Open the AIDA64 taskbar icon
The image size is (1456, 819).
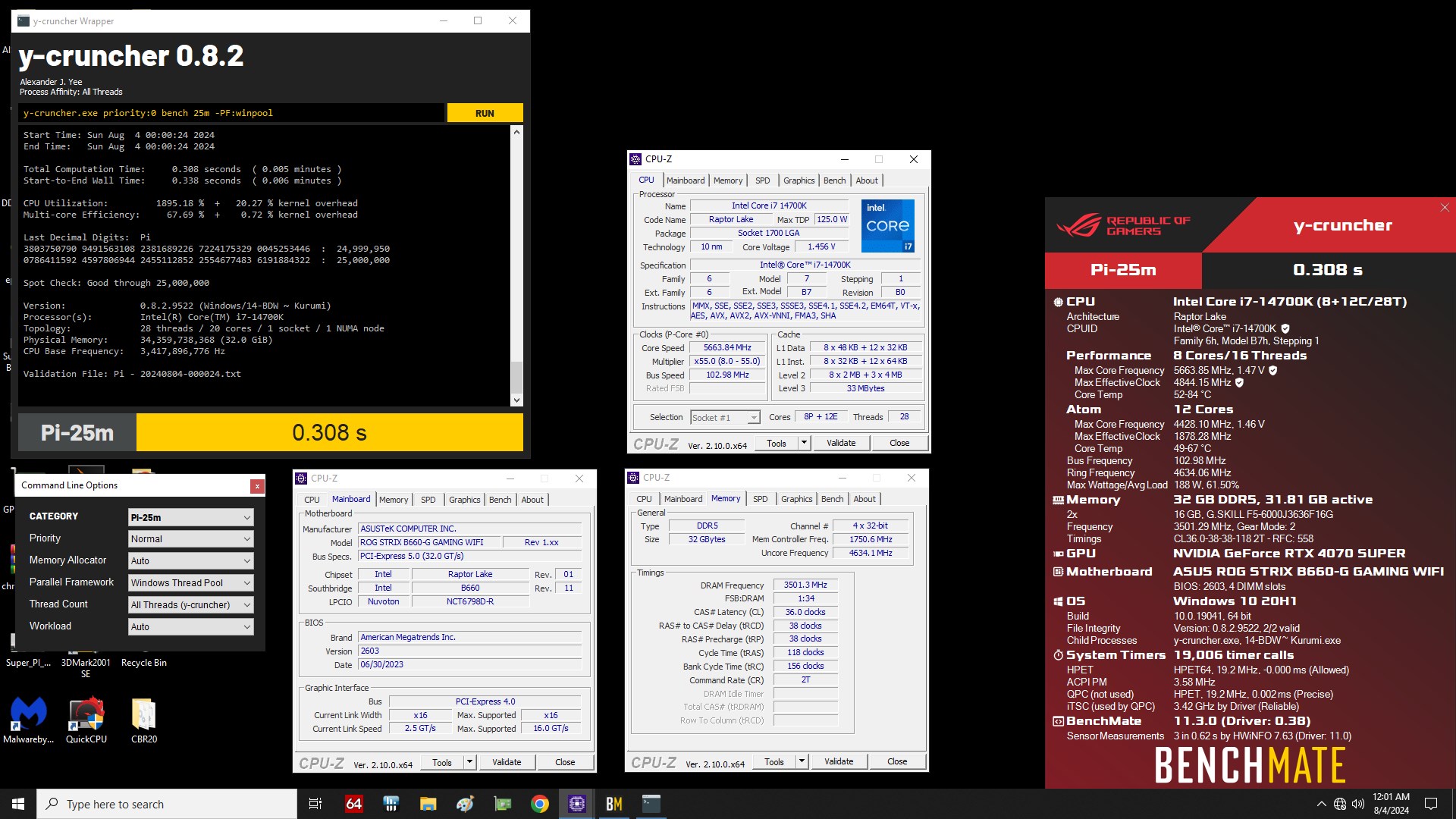354,804
